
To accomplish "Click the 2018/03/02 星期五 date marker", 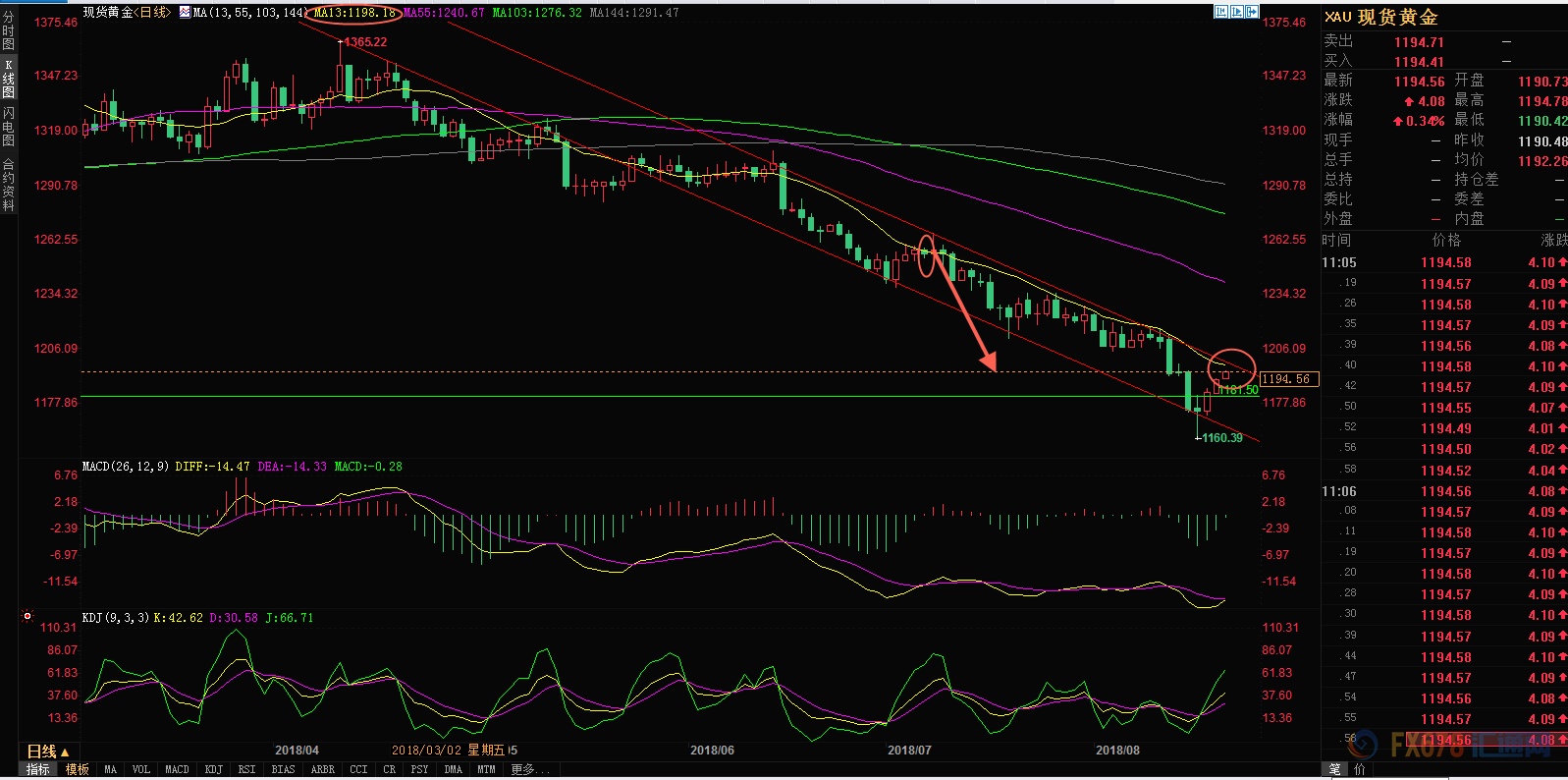I will [449, 750].
